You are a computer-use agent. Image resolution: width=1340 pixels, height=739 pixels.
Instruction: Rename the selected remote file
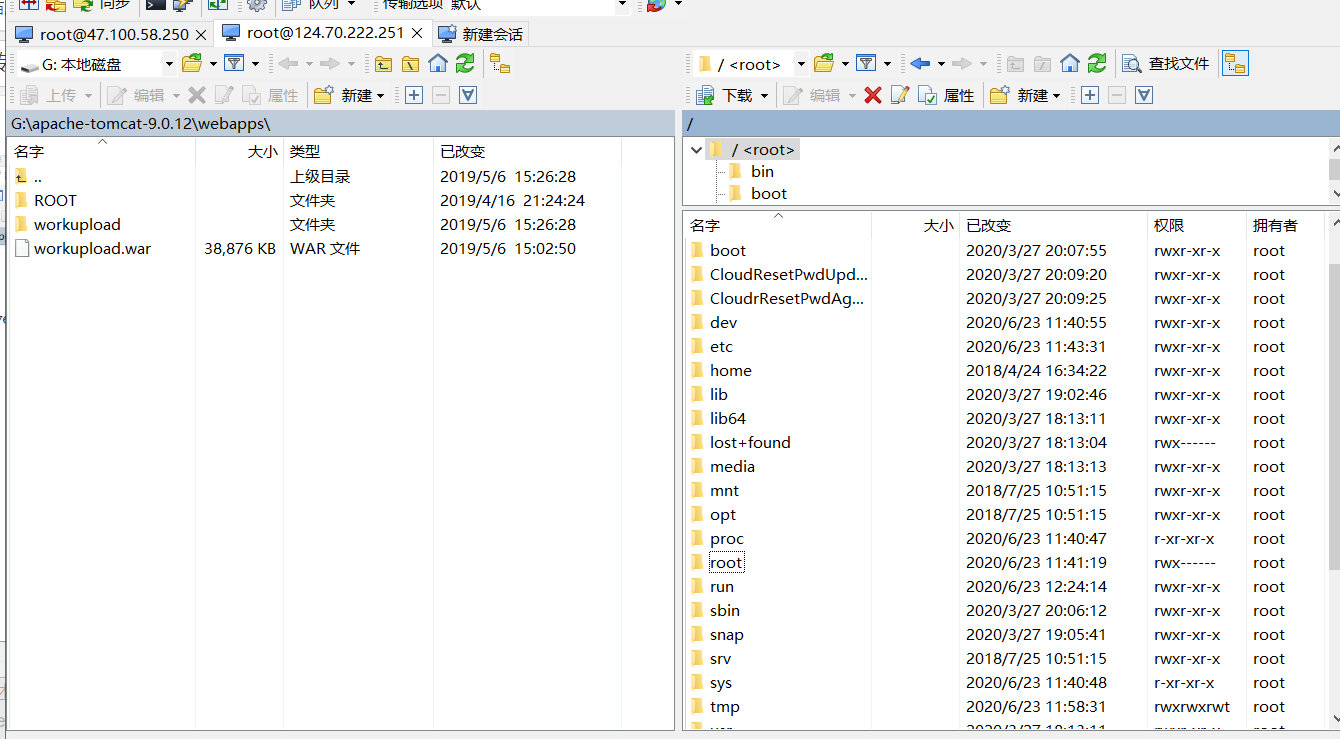(x=900, y=95)
